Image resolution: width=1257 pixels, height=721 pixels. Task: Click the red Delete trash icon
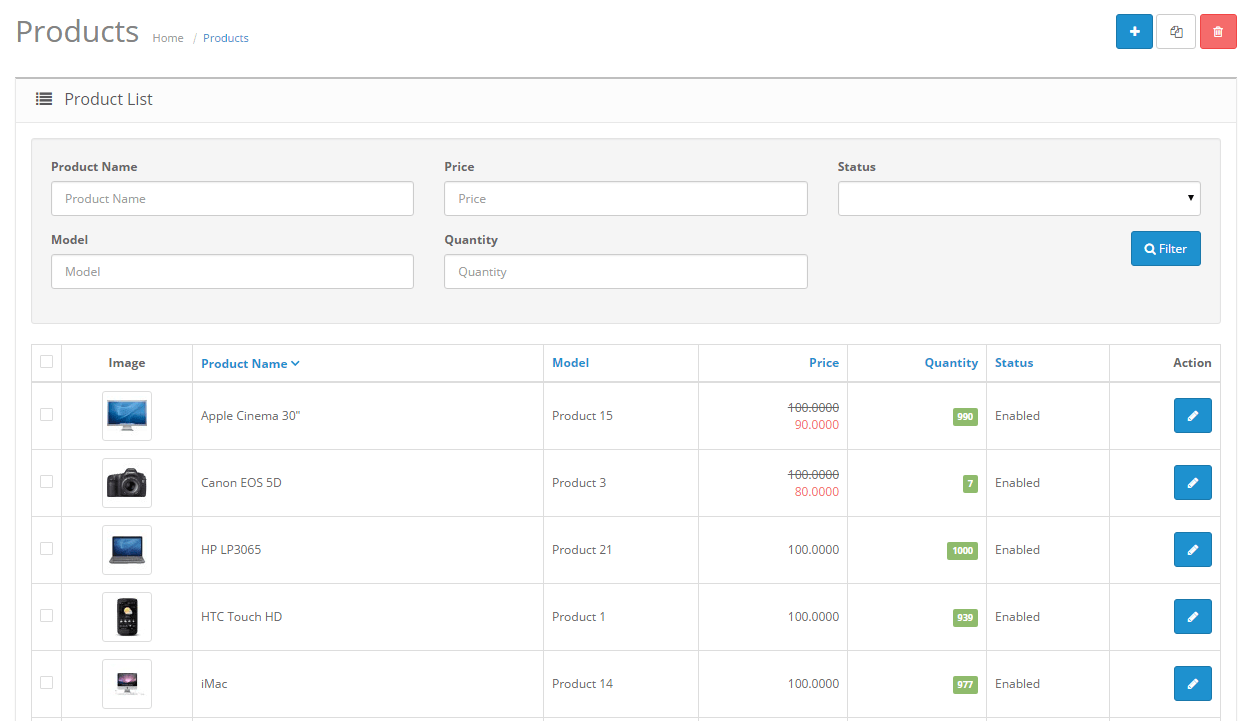tap(1218, 31)
